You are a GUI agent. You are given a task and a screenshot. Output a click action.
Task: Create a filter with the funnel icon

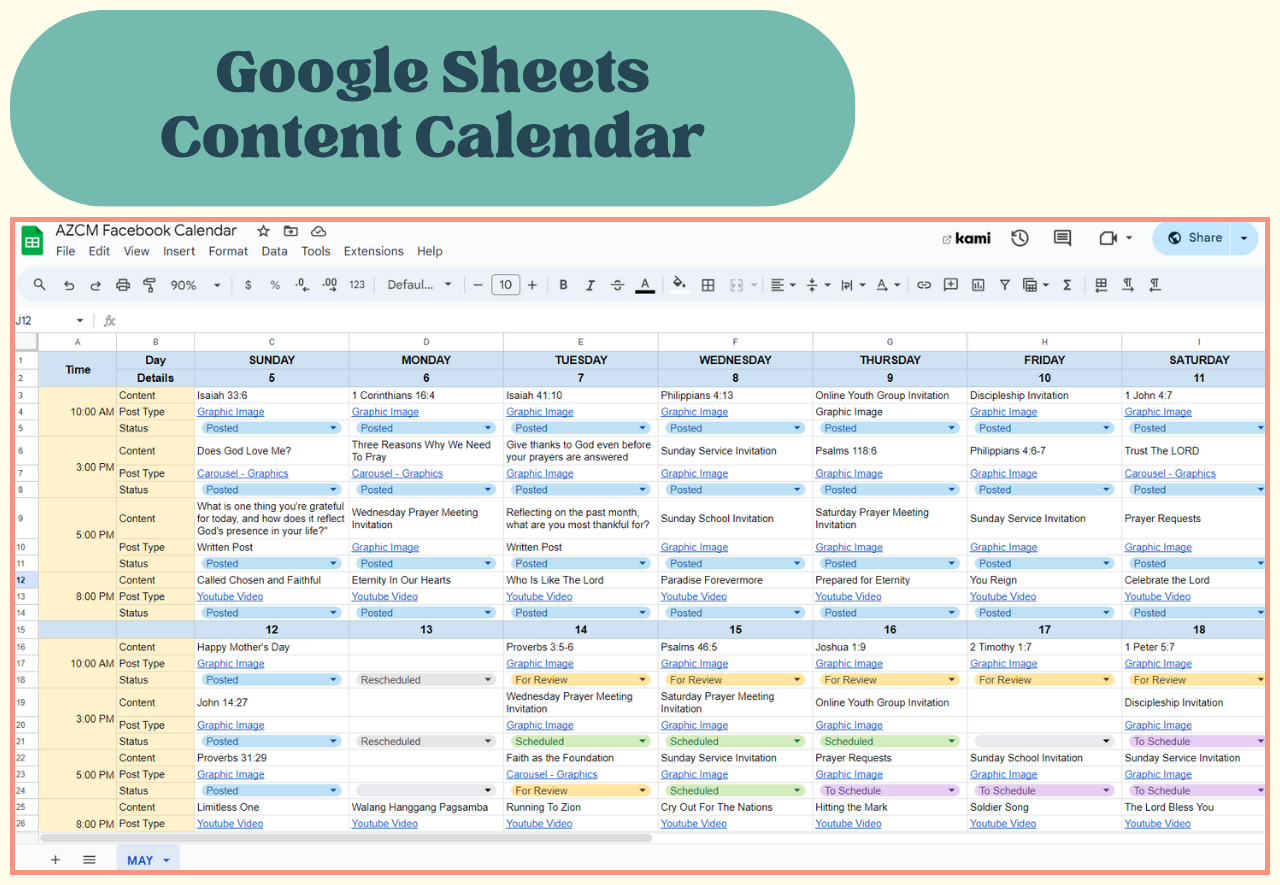[x=1005, y=285]
